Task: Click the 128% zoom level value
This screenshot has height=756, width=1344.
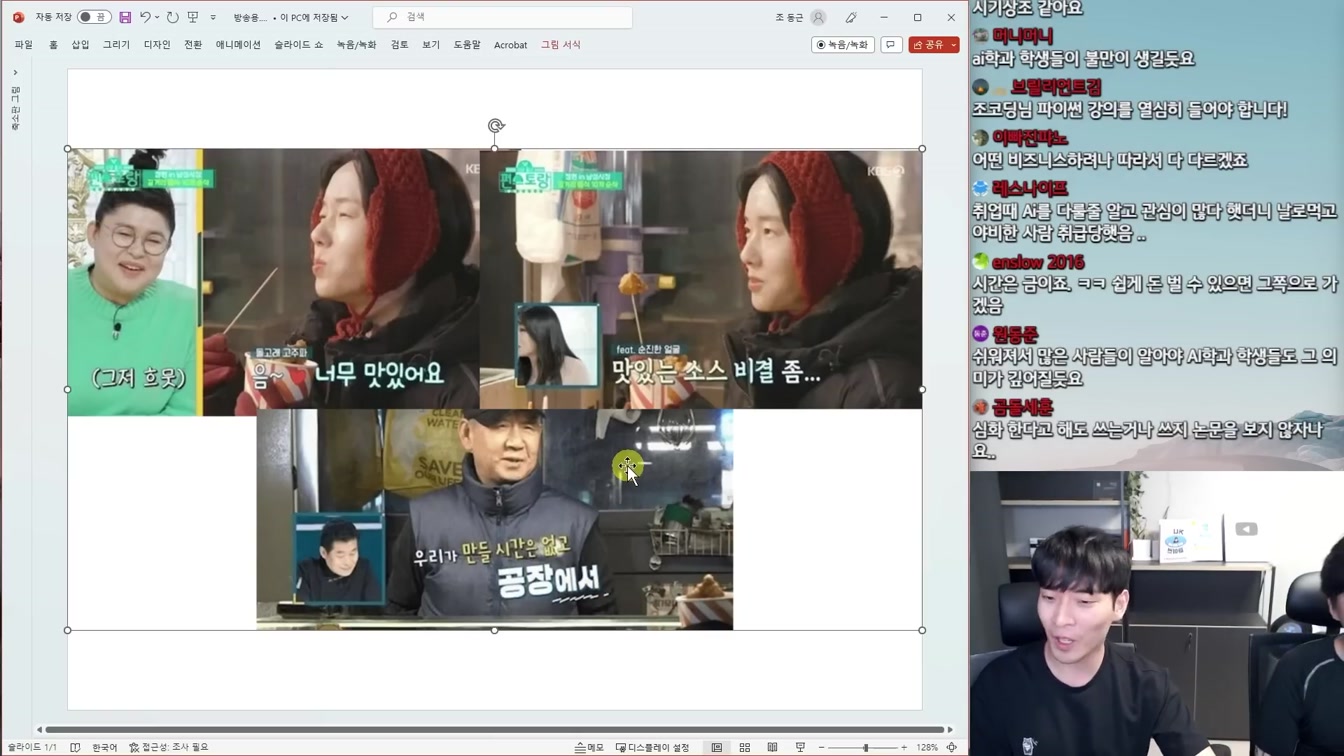Action: [x=927, y=747]
